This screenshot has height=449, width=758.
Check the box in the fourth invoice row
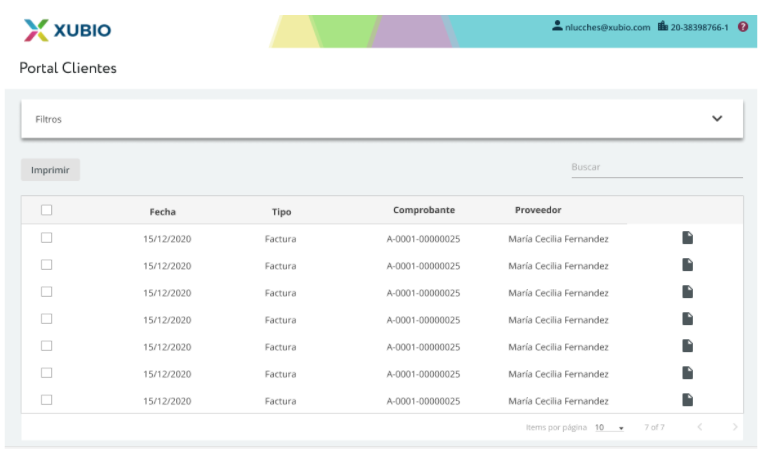[46, 319]
